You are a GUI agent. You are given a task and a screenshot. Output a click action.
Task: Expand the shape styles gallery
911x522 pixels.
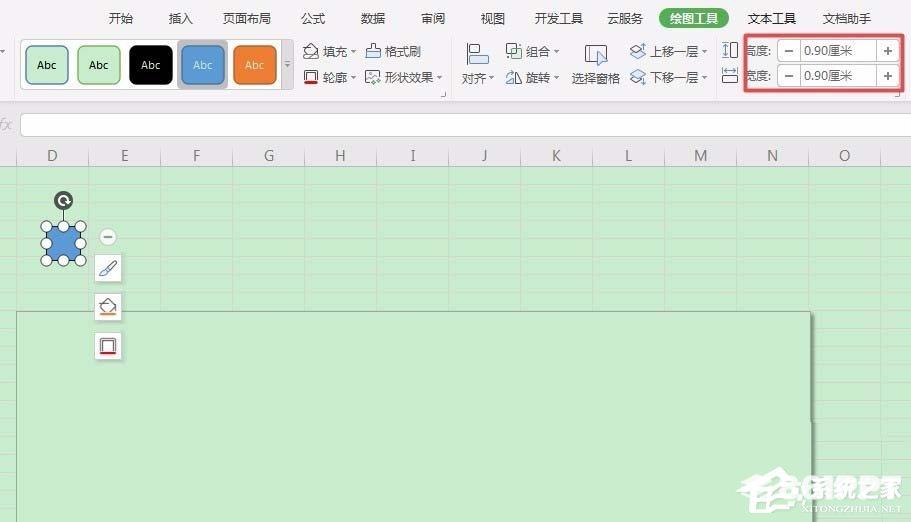[x=287, y=65]
